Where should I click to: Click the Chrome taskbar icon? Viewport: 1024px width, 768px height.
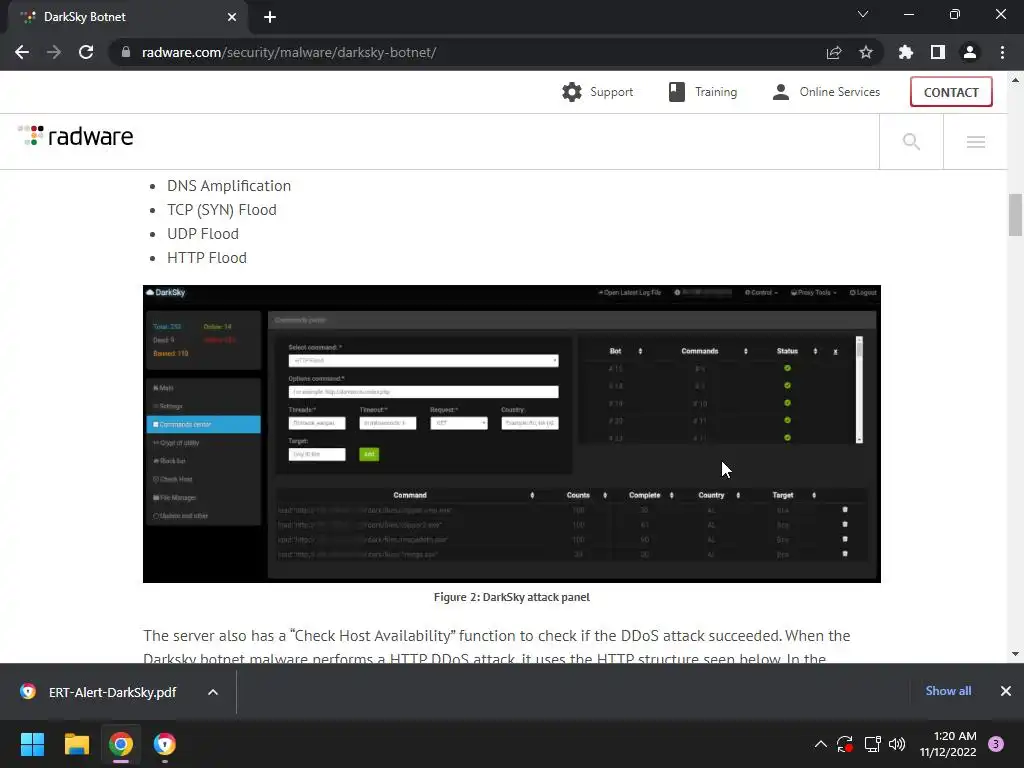tap(121, 744)
